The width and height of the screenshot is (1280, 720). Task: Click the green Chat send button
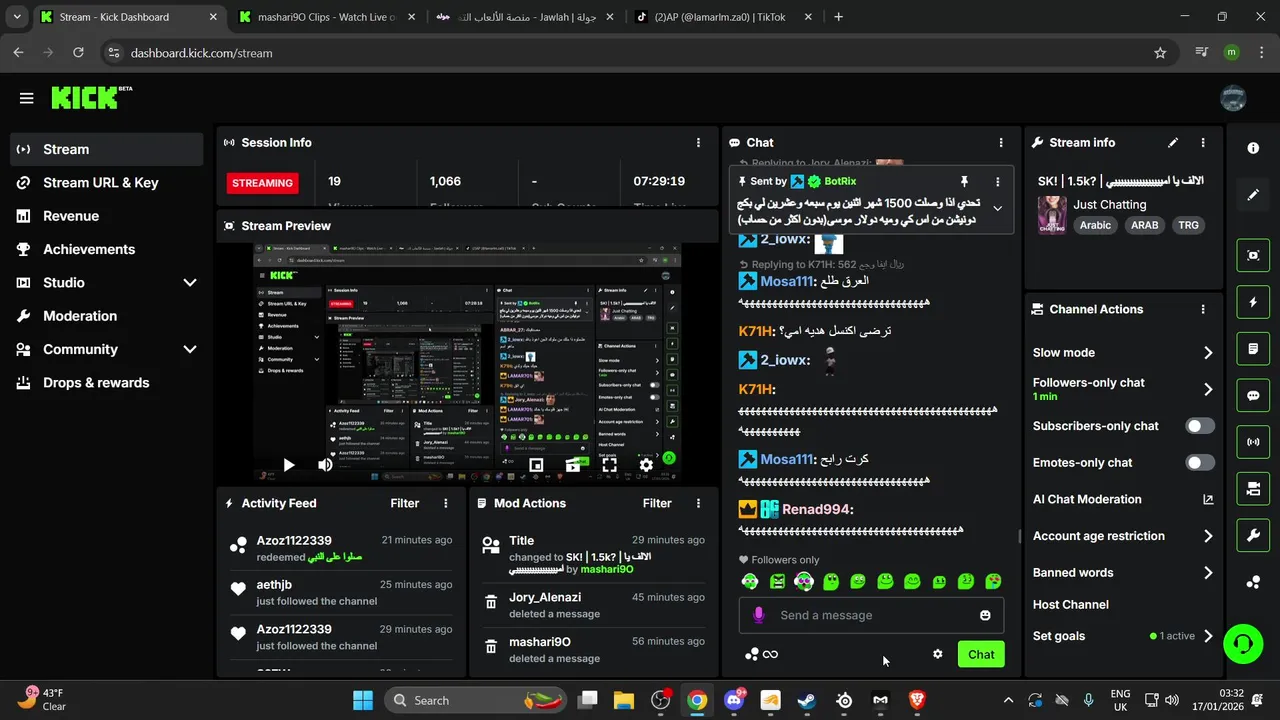(981, 654)
